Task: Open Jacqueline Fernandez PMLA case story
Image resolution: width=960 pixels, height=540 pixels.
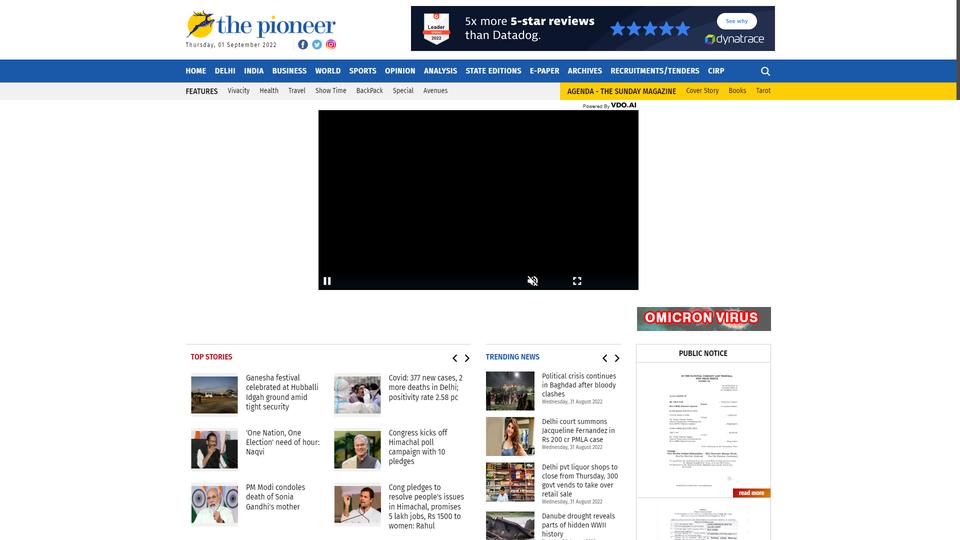Action: pyautogui.click(x=579, y=430)
